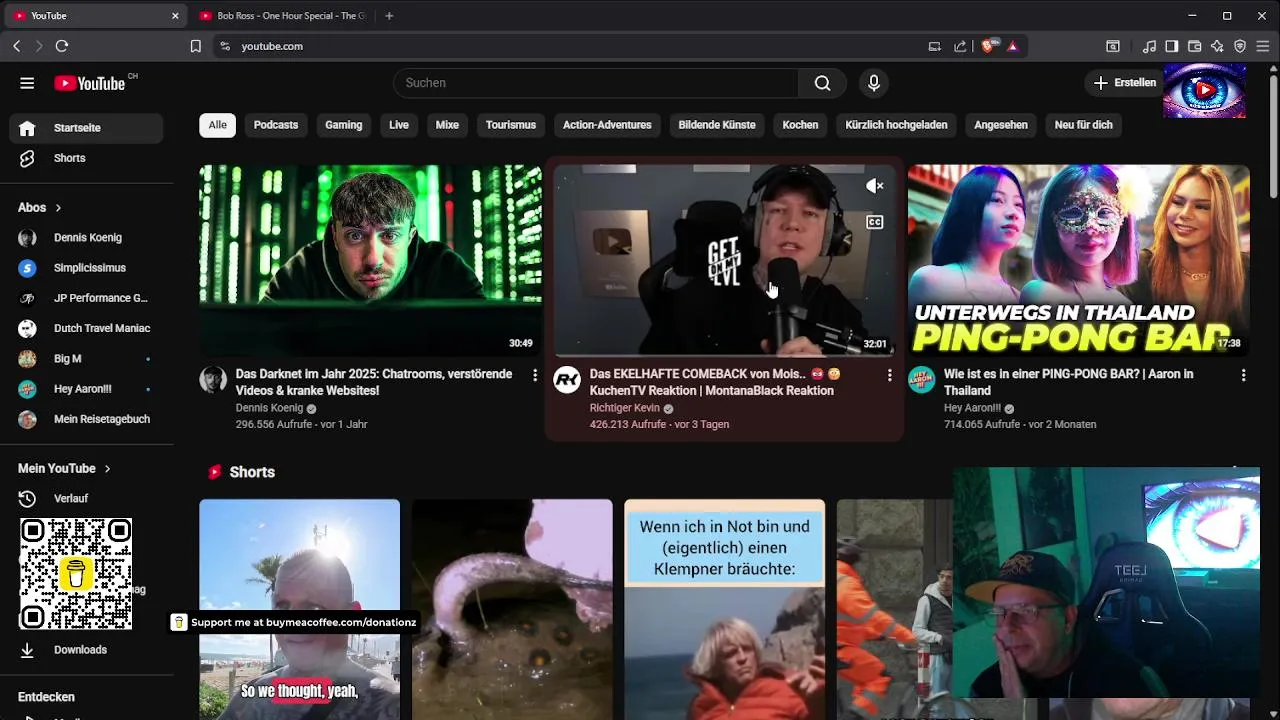The height and width of the screenshot is (720, 1280).
Task: Select the Mixe filter chip
Action: point(447,125)
